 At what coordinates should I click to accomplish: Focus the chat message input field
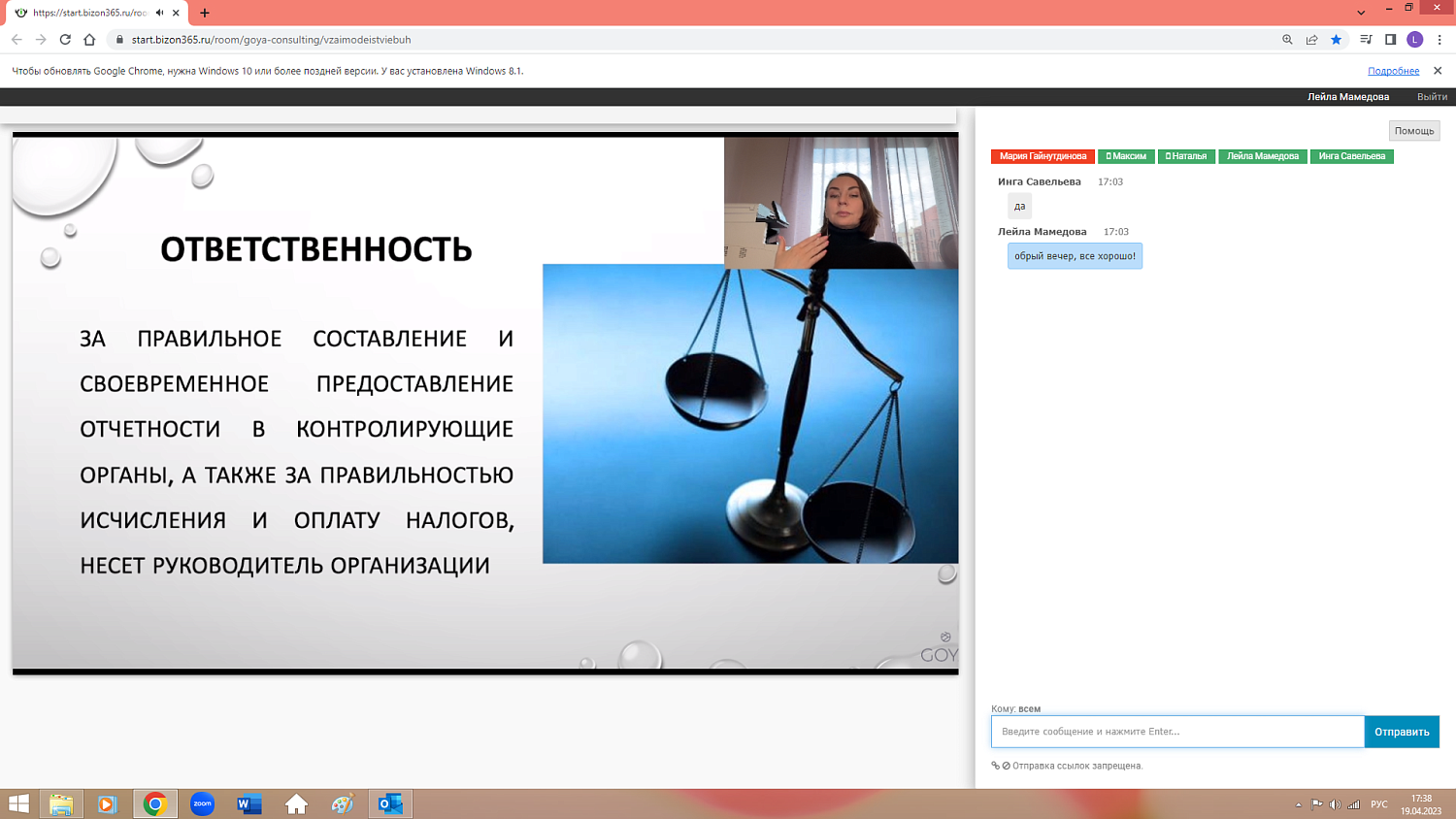1176,732
